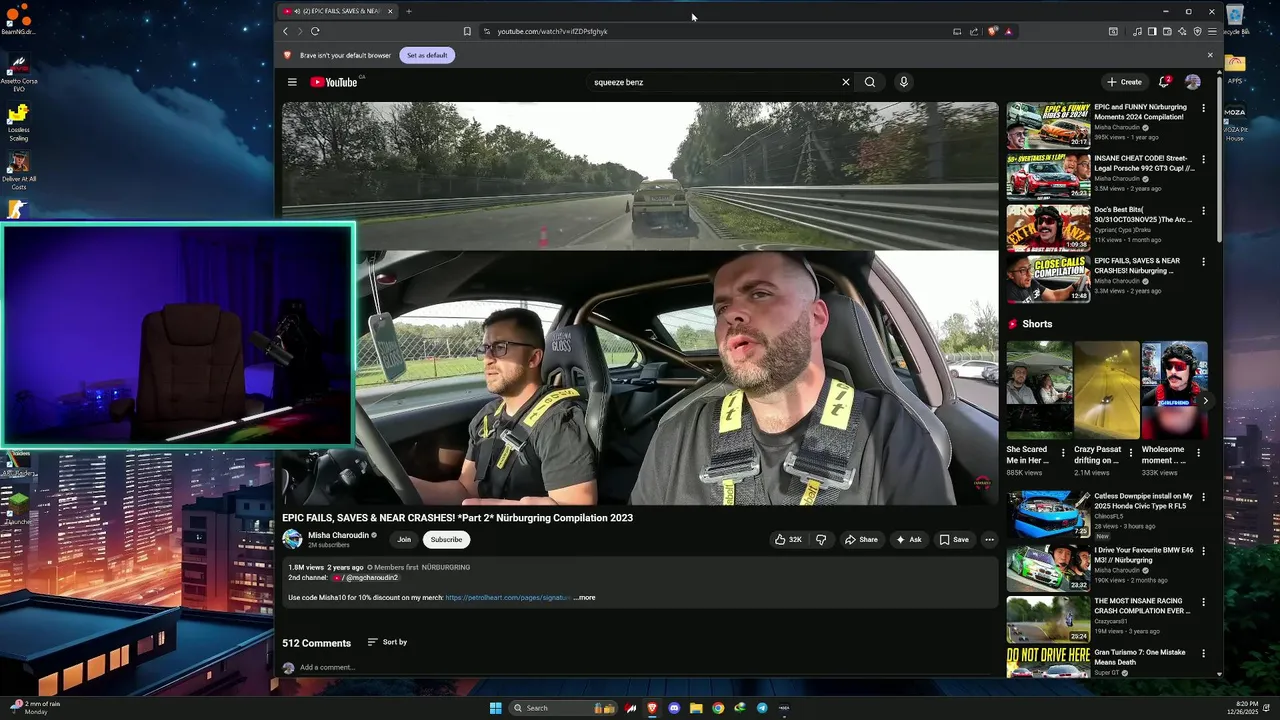Open the YouTube account avatar menu
The width and height of the screenshot is (1280, 720).
(x=1192, y=82)
